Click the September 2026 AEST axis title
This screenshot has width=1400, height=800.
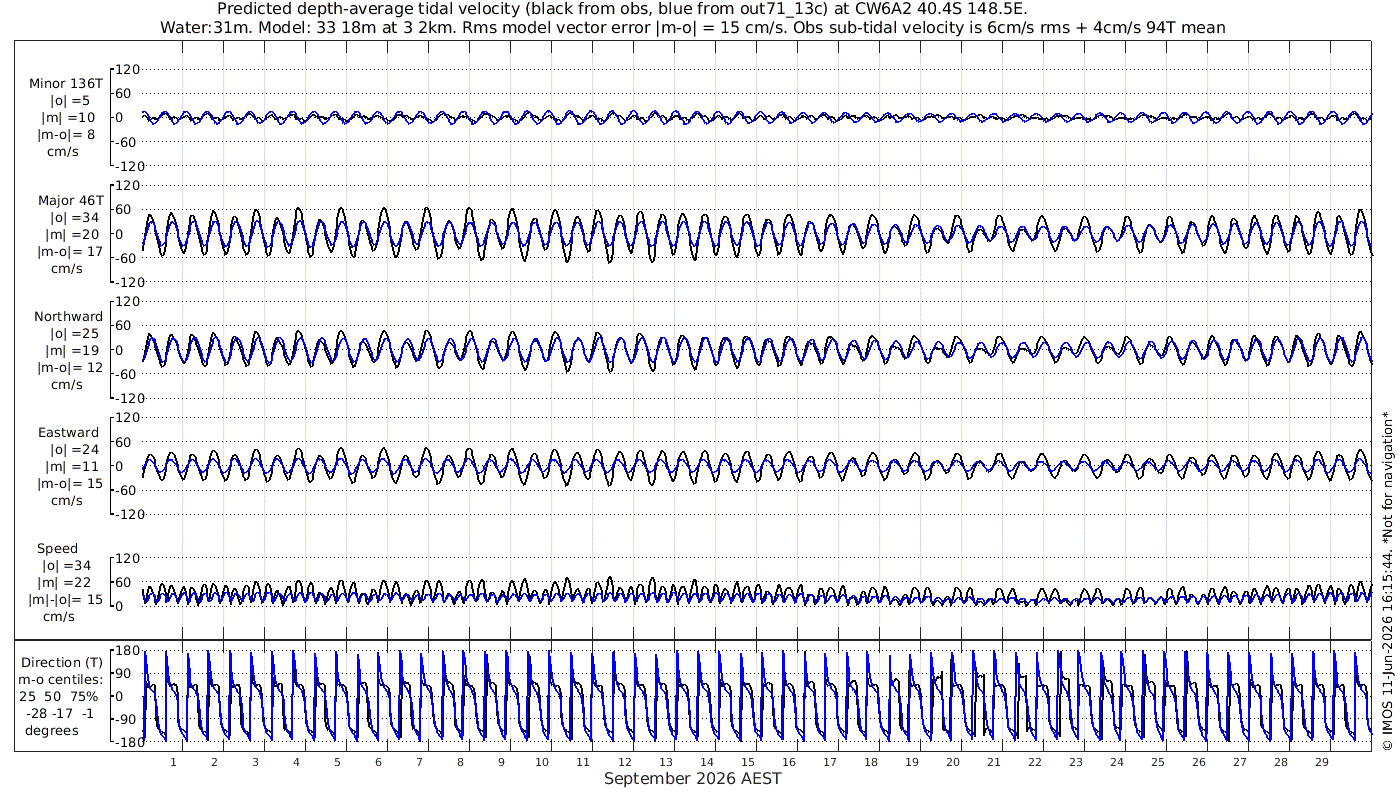pyautogui.click(x=692, y=778)
